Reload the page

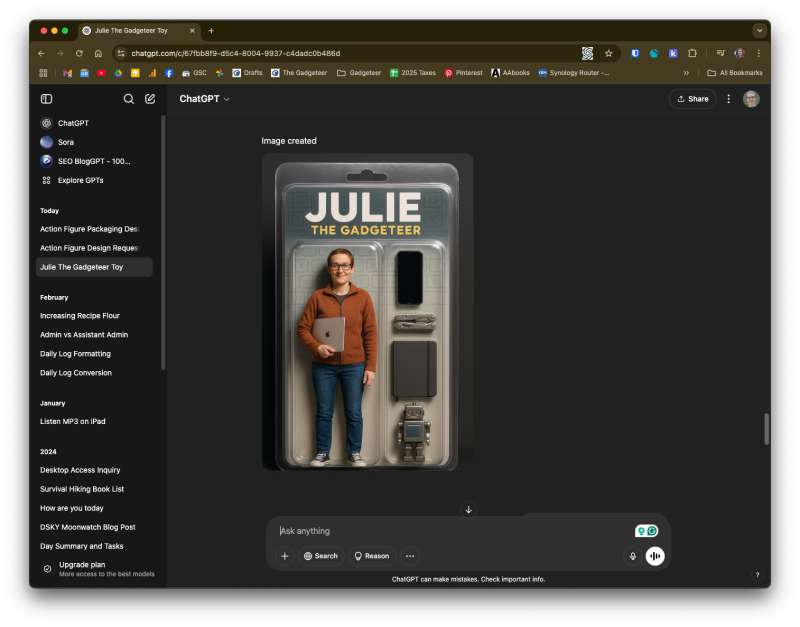coord(79,53)
